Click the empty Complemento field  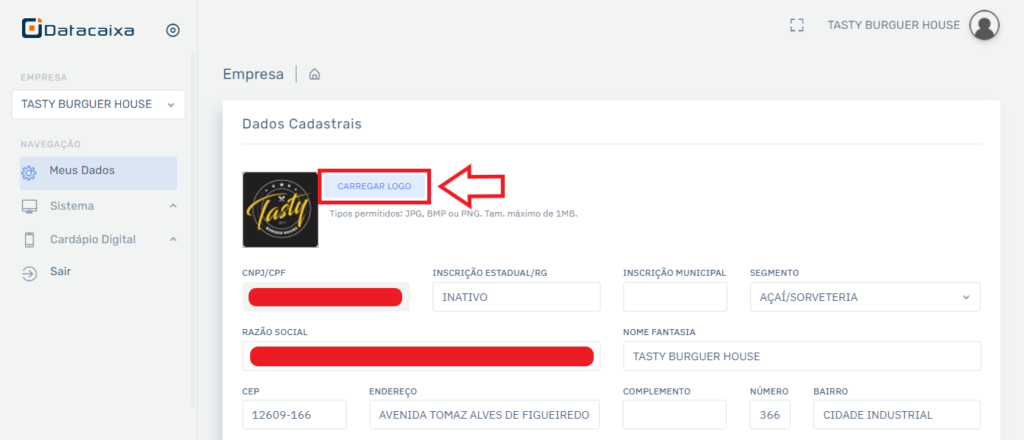(x=675, y=415)
